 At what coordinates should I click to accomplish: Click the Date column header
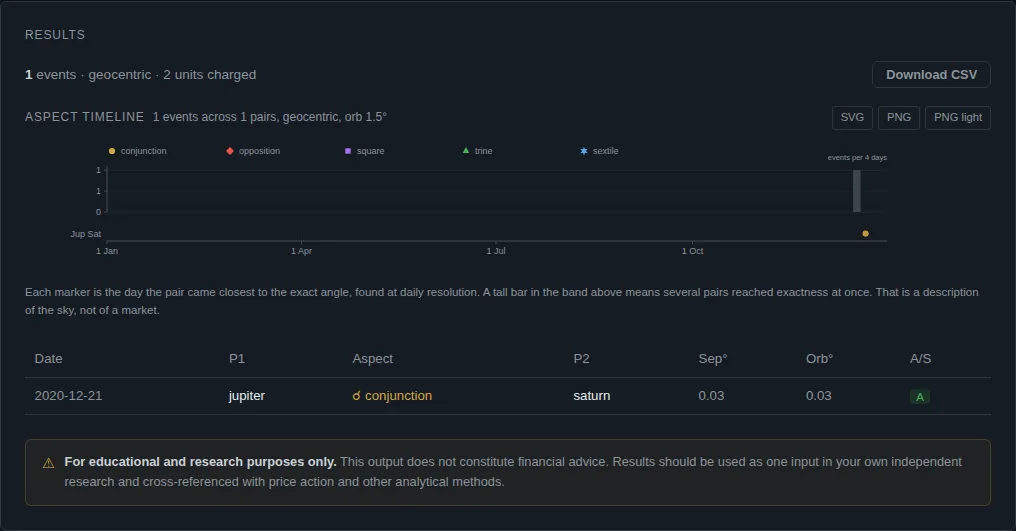pos(49,359)
